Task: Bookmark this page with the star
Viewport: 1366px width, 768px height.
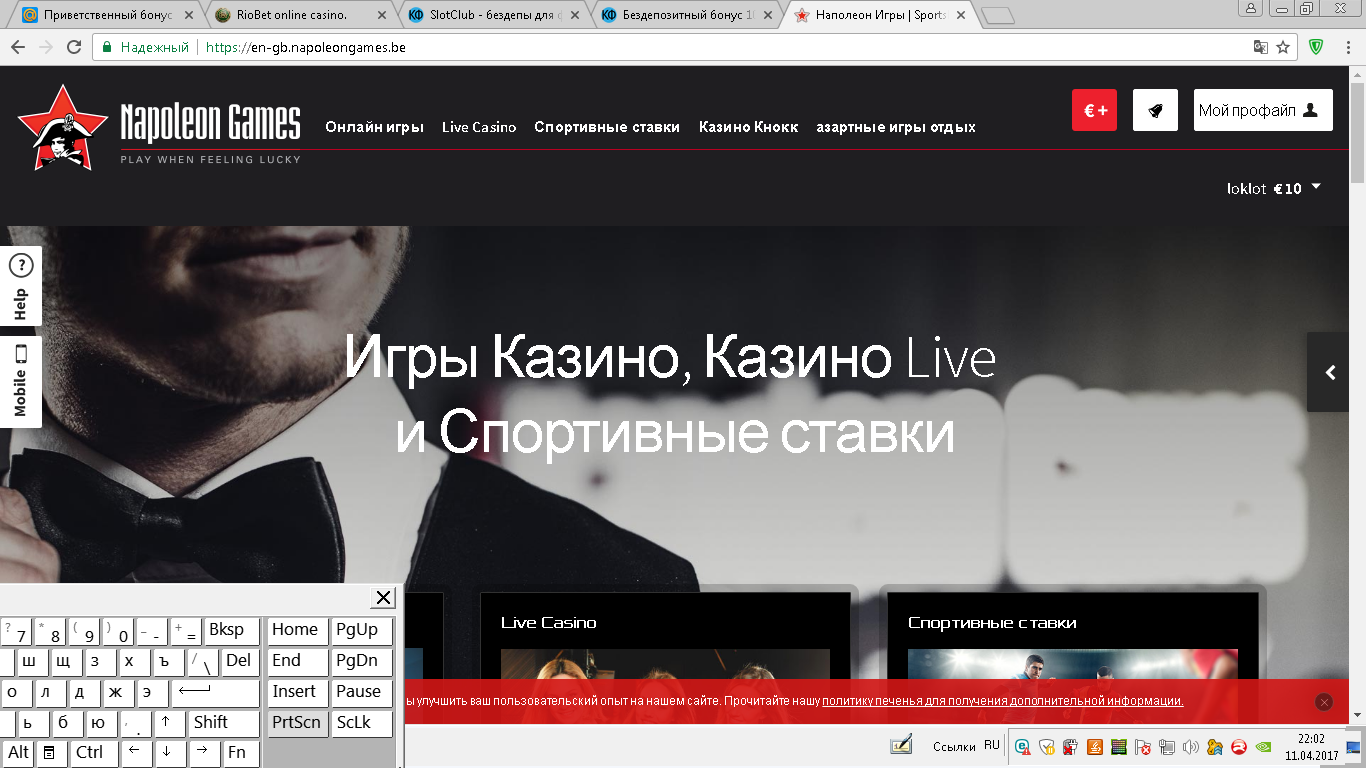Action: pyautogui.click(x=1284, y=47)
